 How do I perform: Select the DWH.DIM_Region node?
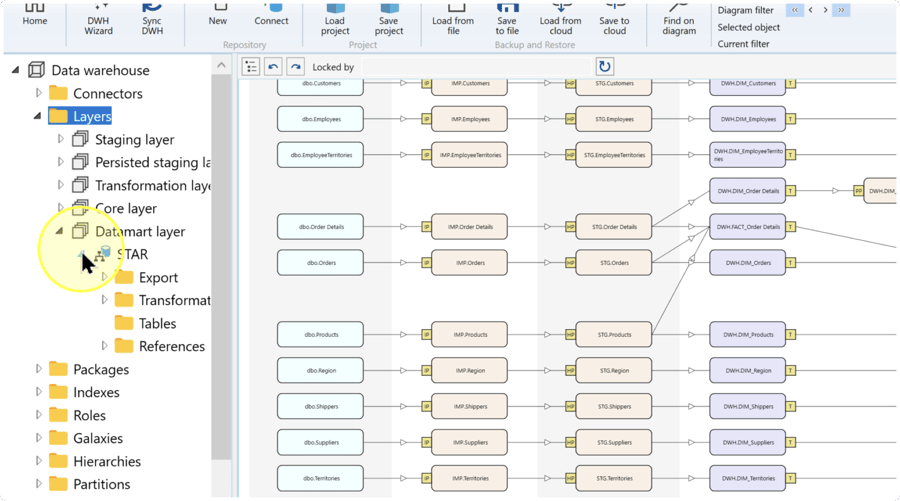click(747, 371)
